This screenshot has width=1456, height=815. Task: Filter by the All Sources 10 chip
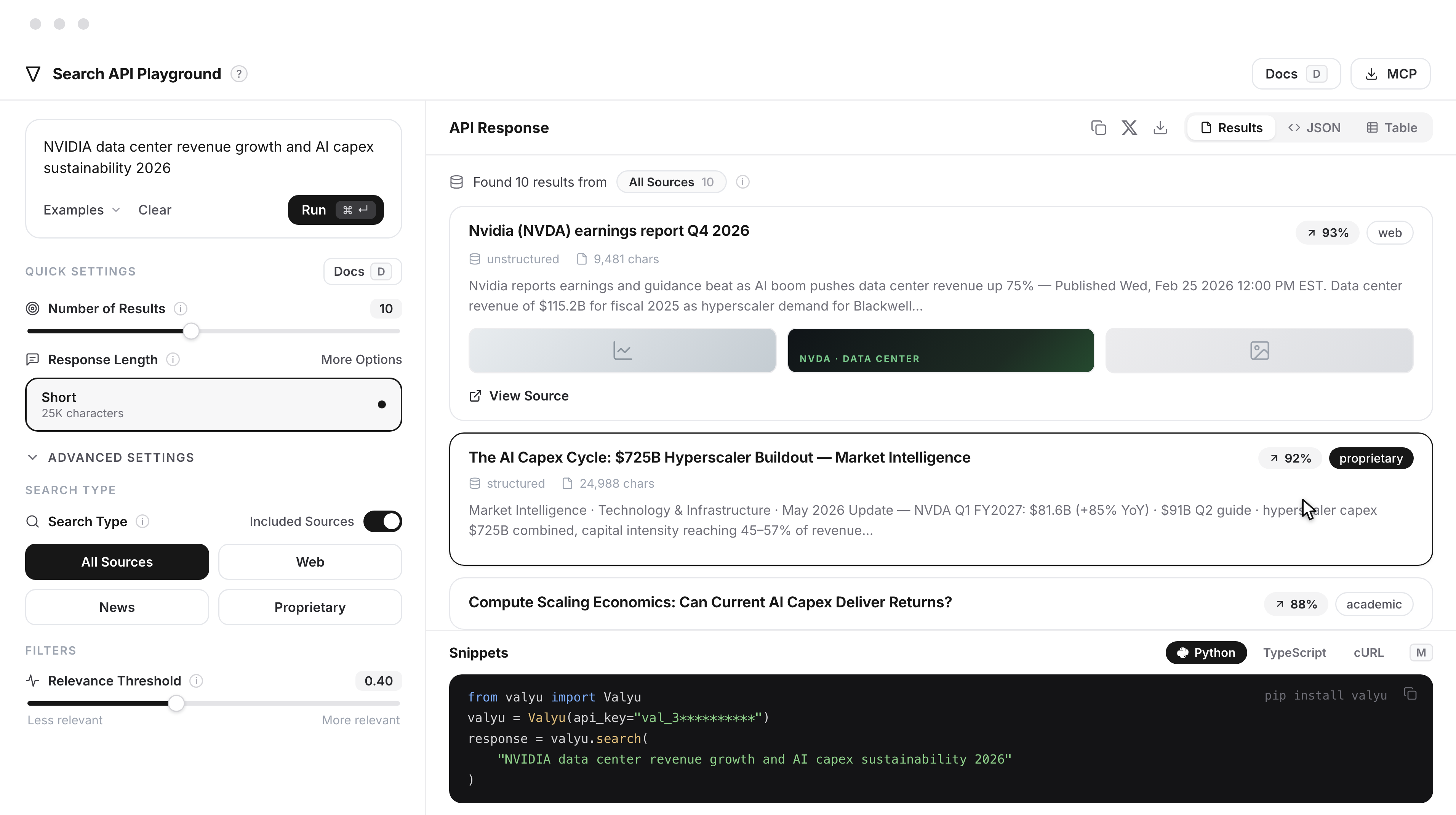672,182
